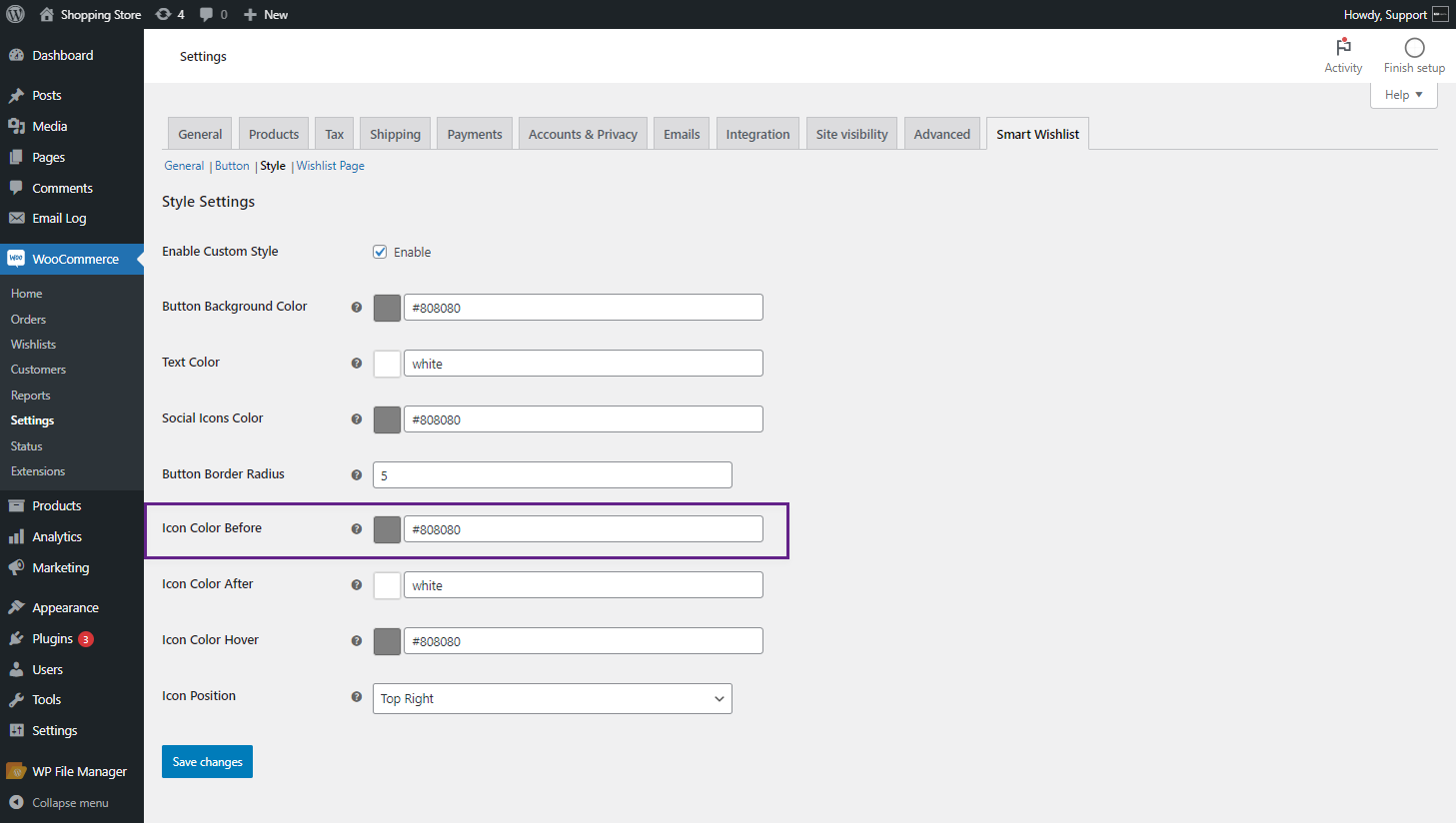Screen dimensions: 1456x823
Task: Click the Comments icon in sidebar
Action: (x=16, y=188)
